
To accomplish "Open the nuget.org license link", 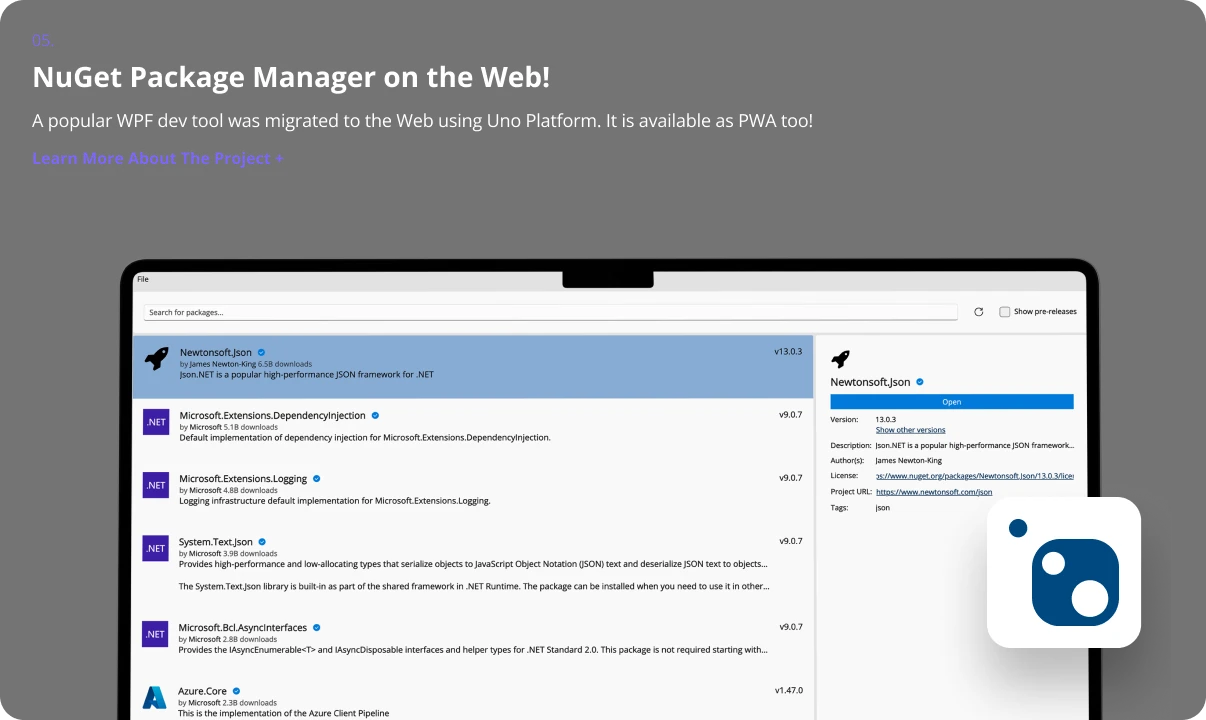I will click(x=974, y=476).
